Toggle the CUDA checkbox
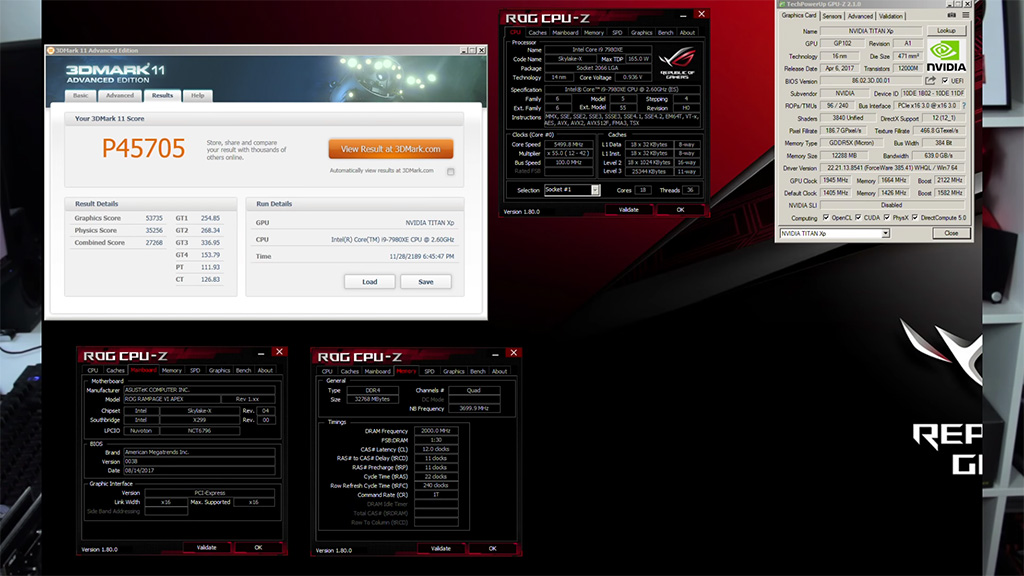 click(x=858, y=217)
